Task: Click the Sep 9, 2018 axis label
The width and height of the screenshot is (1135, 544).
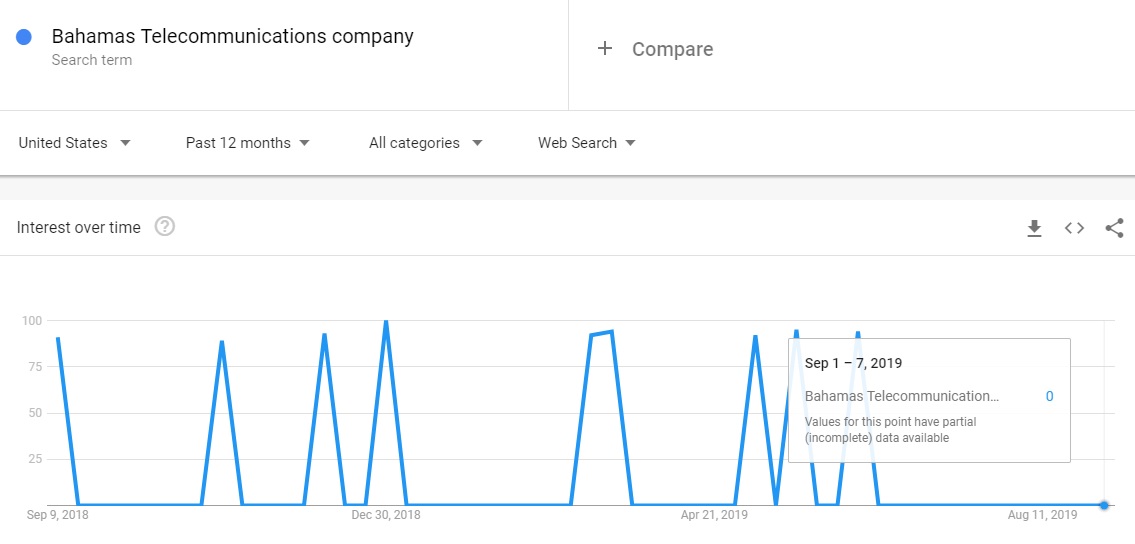Action: [x=58, y=516]
